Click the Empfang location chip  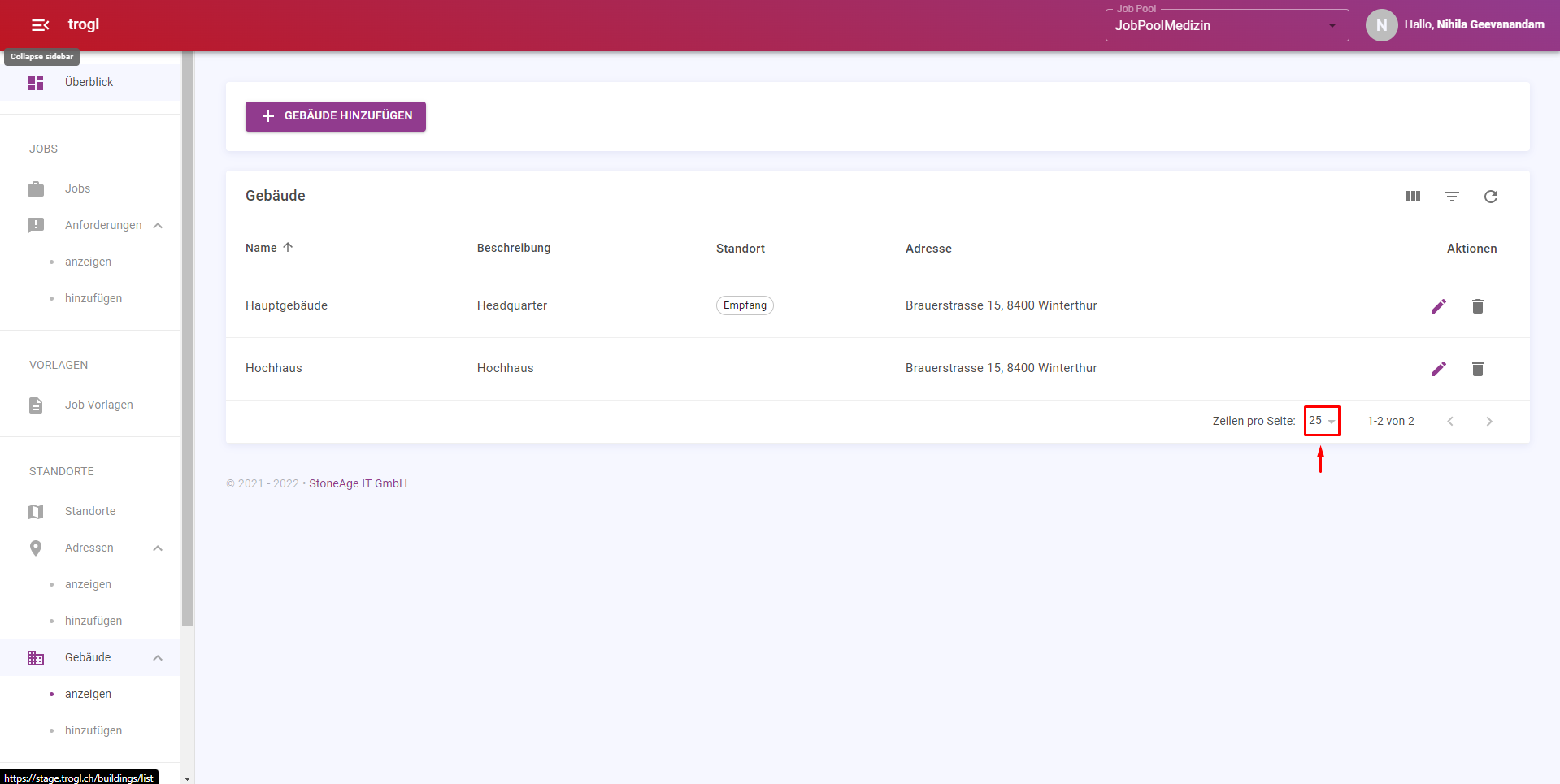click(745, 305)
